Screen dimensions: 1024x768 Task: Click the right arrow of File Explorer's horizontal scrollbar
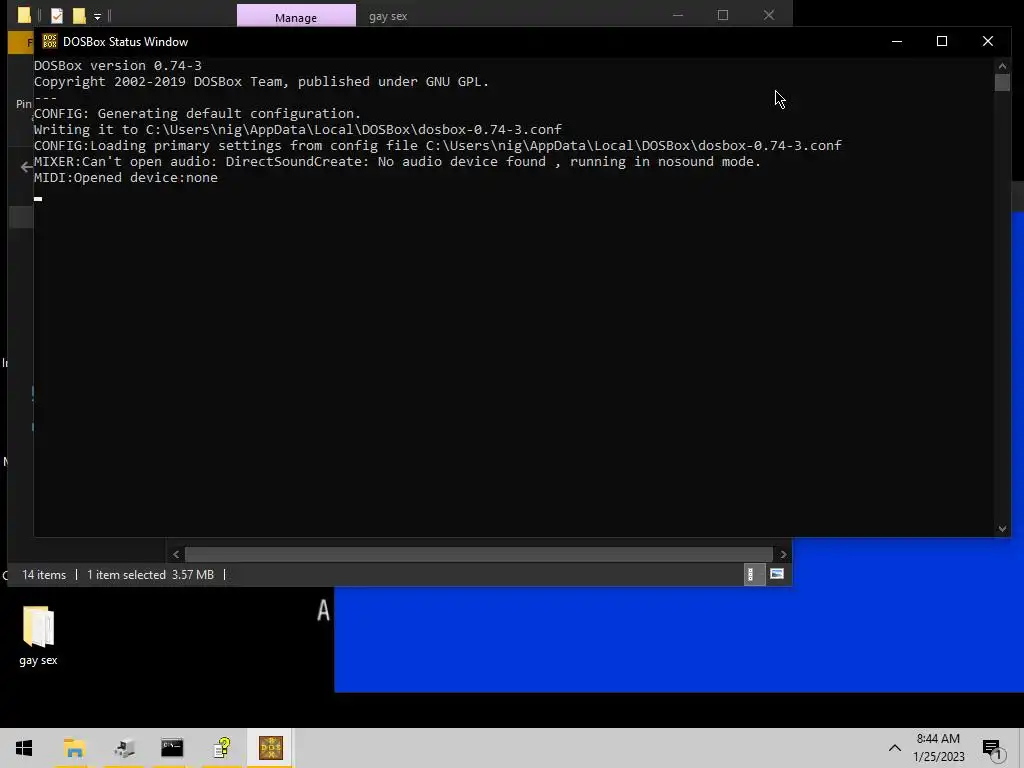(x=783, y=554)
